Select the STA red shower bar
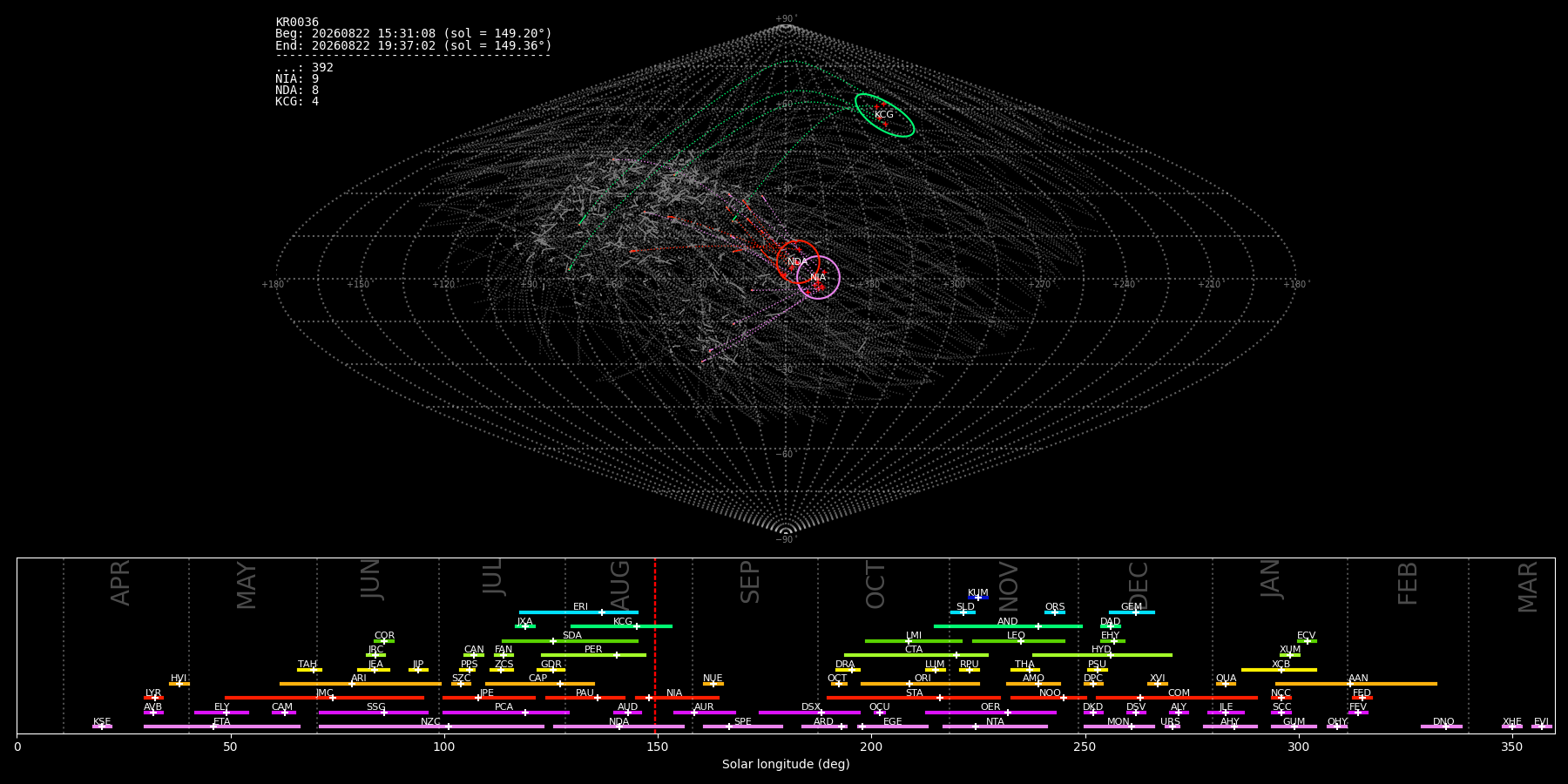This screenshot has height=784, width=1568. click(913, 698)
